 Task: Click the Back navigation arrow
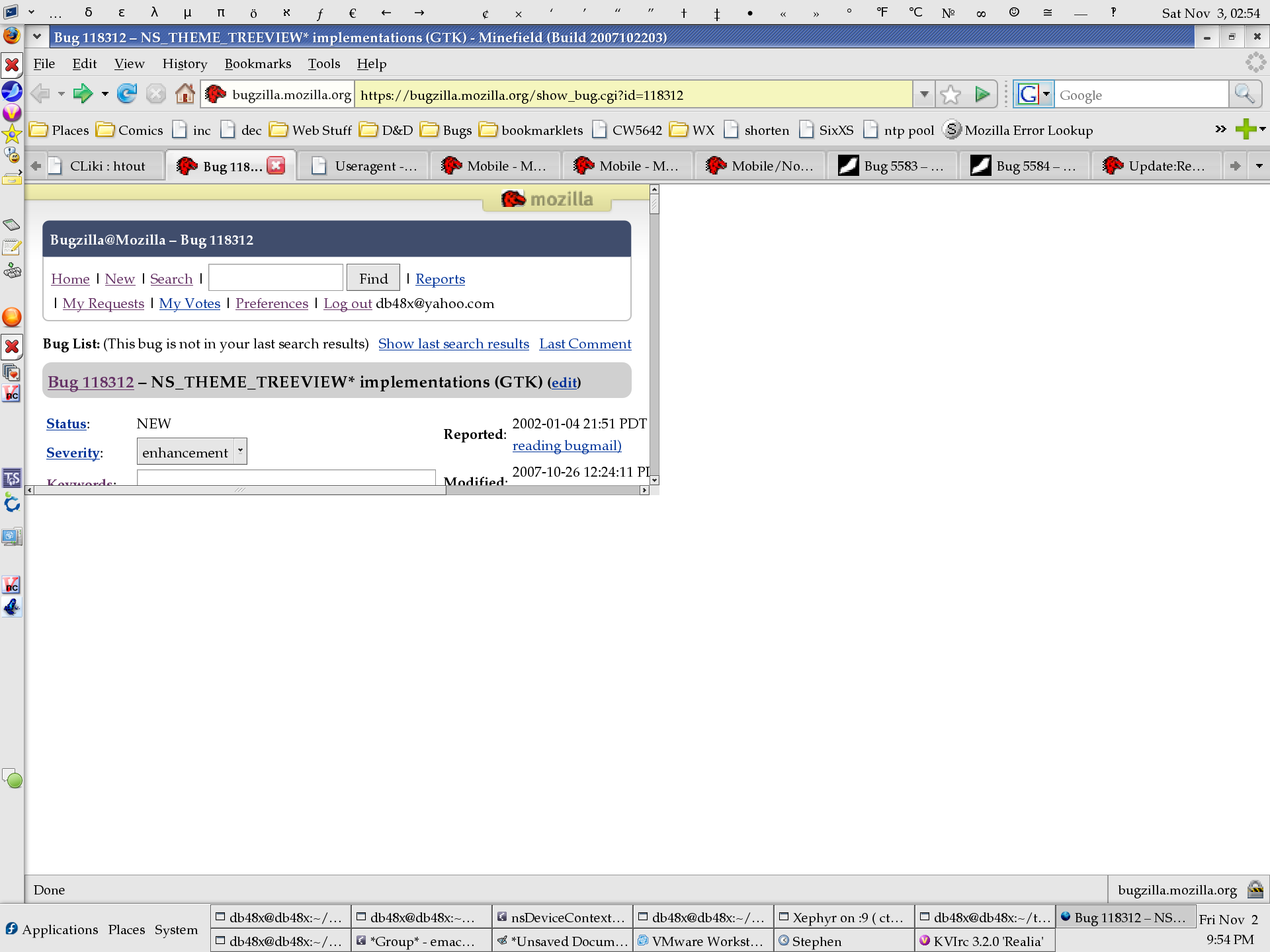(40, 94)
